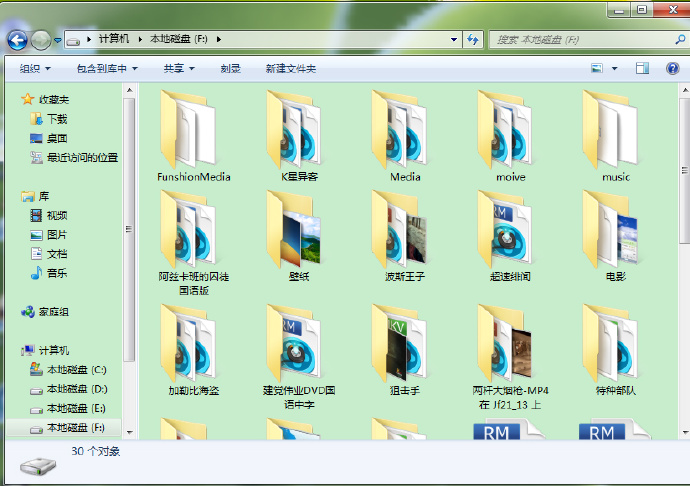Expand breadcrumb arrow after 计算机
Viewport: 690px width, 486px height.
pos(140,40)
